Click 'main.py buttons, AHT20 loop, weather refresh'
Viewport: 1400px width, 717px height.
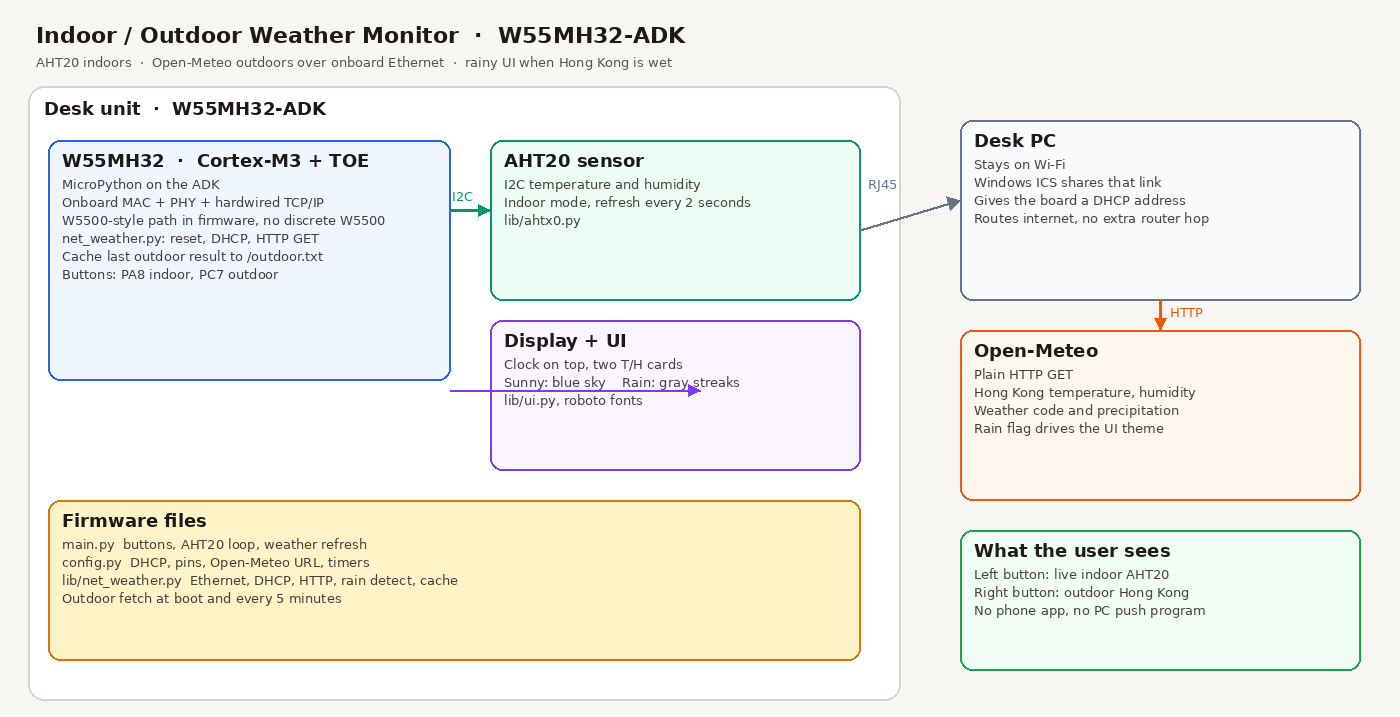point(214,545)
